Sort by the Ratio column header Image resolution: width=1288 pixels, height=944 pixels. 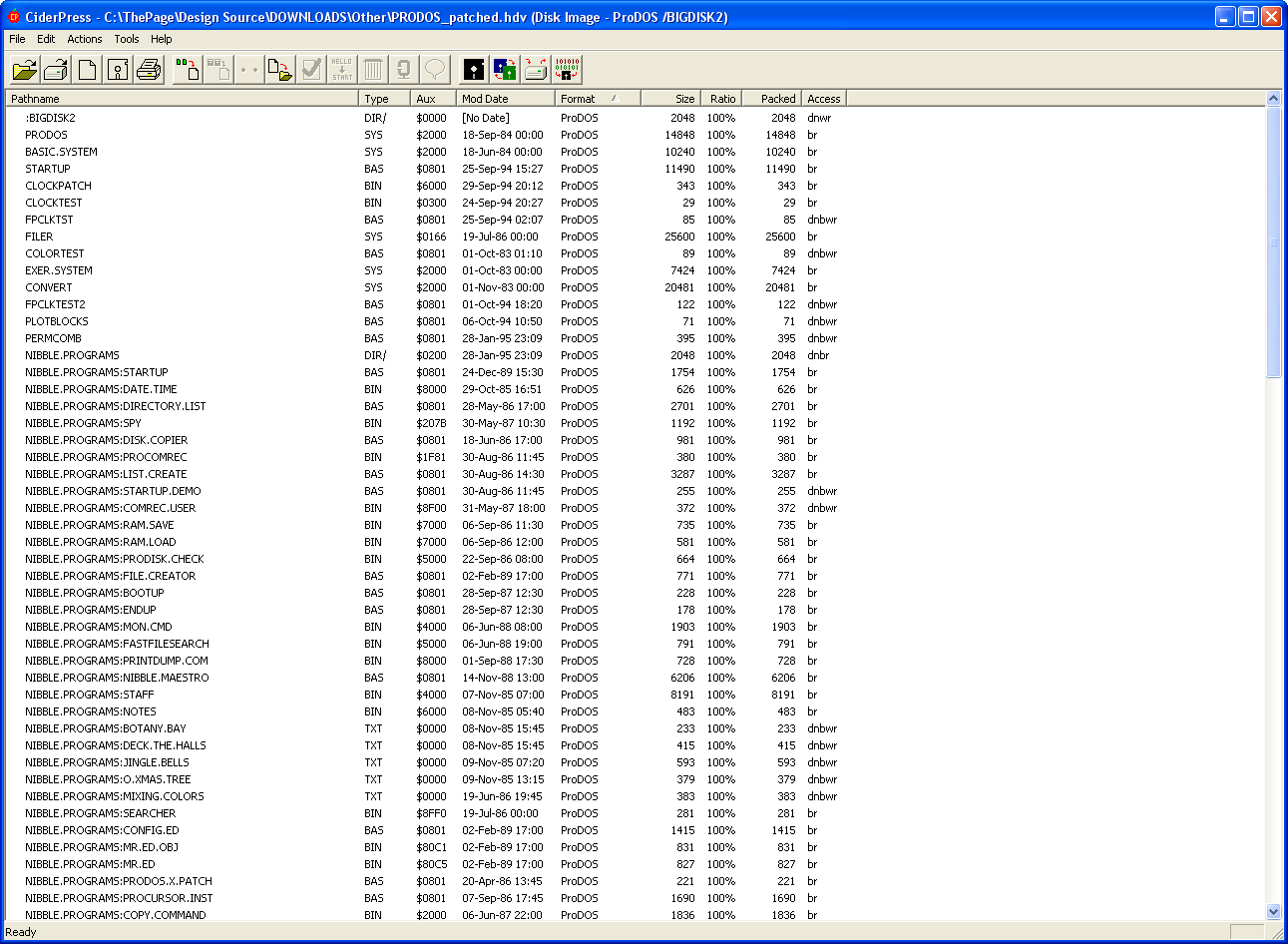click(720, 99)
